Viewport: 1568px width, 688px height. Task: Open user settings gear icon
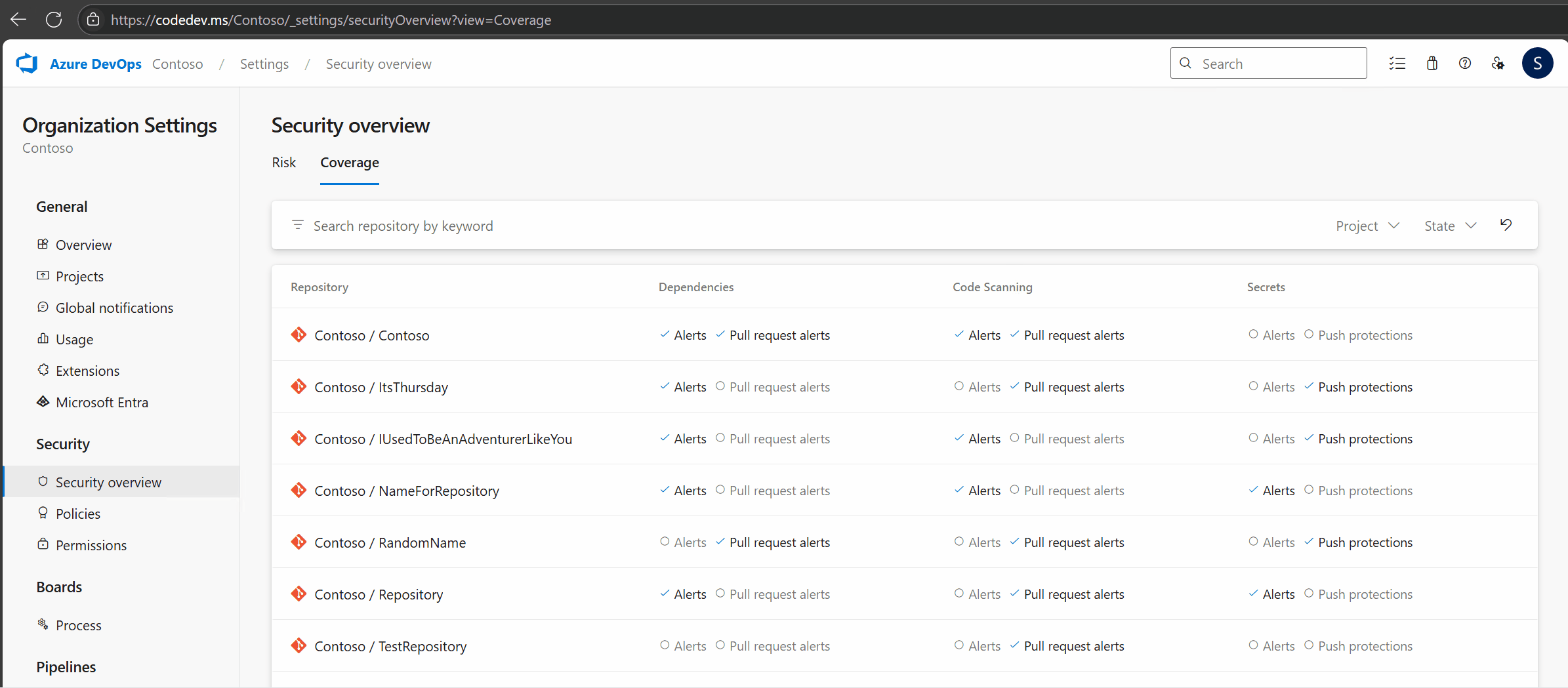point(1498,63)
